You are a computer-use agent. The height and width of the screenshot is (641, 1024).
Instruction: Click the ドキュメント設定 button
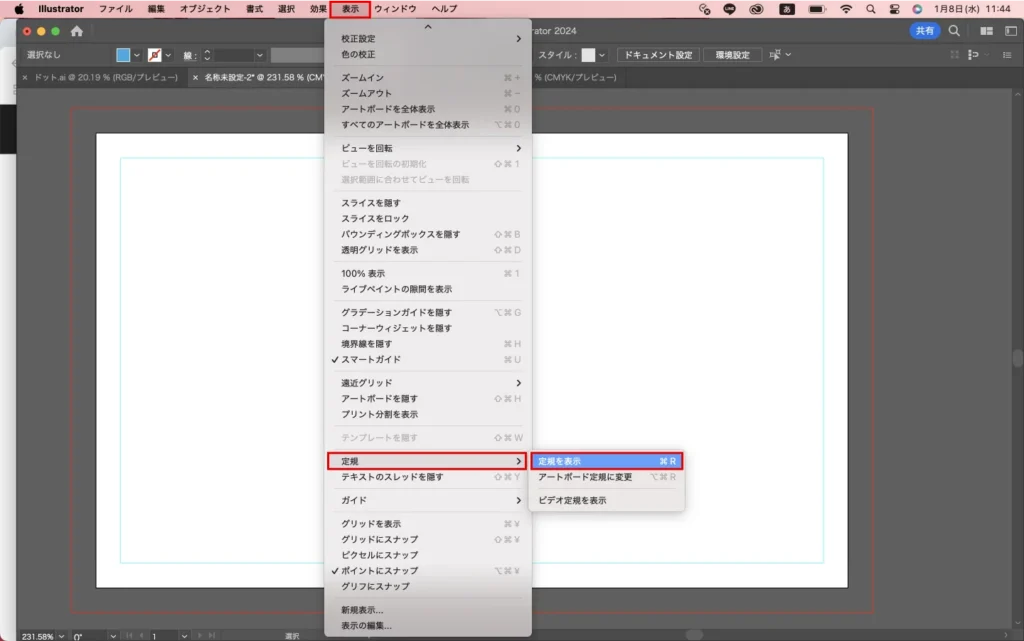click(657, 55)
